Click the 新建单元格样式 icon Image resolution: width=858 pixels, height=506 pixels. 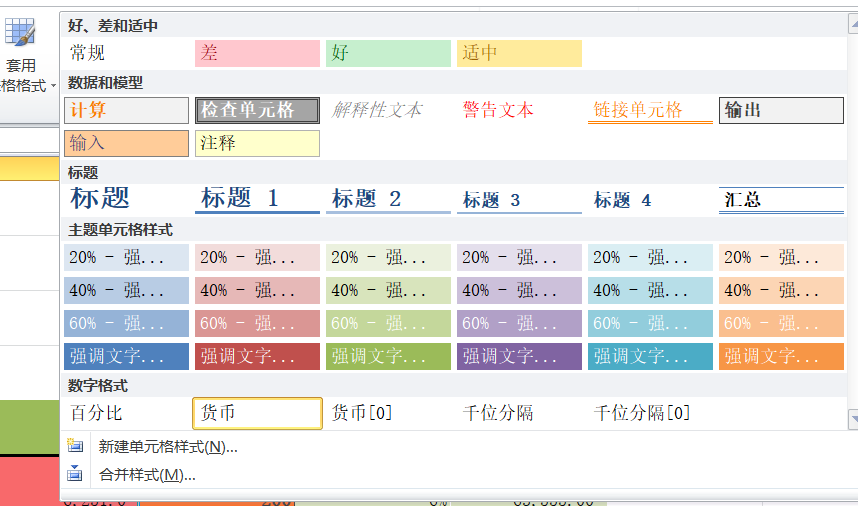click(75, 446)
